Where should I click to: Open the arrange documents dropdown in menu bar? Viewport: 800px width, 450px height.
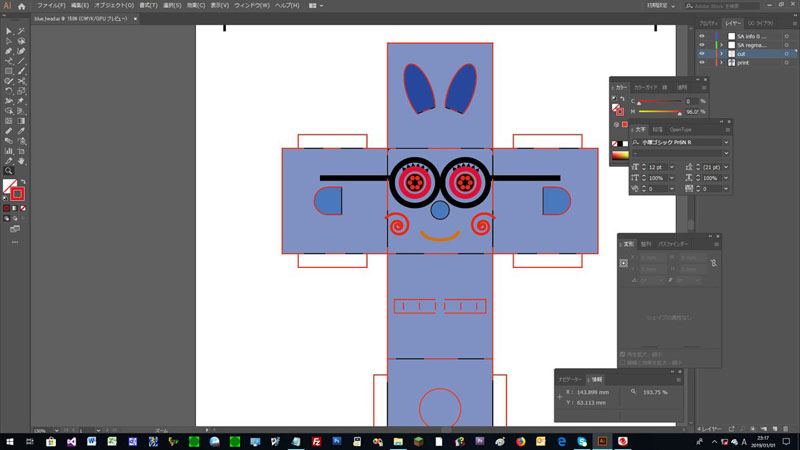pyautogui.click(x=316, y=6)
